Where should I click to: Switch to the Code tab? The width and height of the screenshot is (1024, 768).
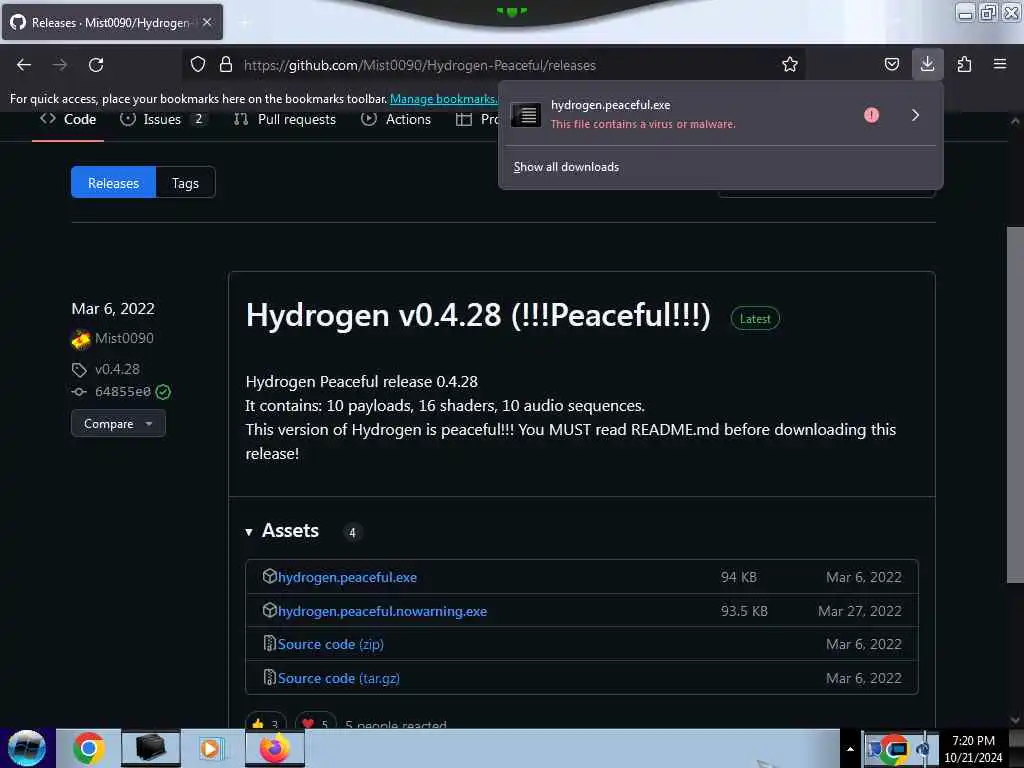coord(68,120)
